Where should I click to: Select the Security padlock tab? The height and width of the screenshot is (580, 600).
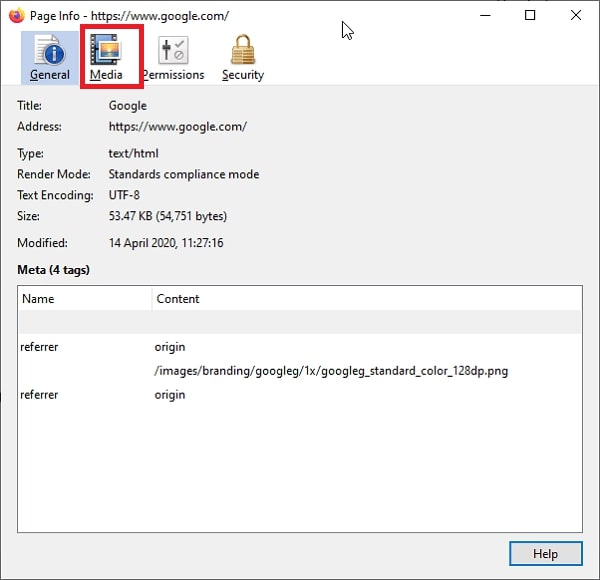point(242,58)
